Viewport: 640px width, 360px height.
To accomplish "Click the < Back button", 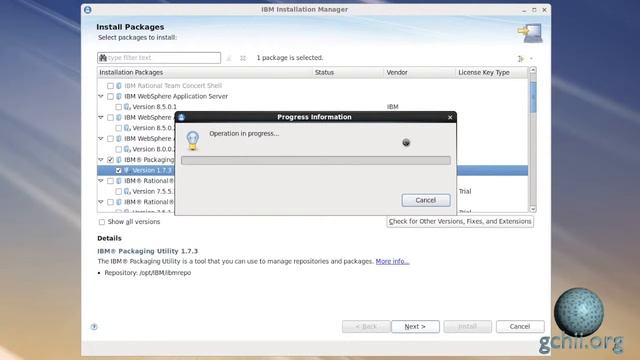I will (x=366, y=327).
